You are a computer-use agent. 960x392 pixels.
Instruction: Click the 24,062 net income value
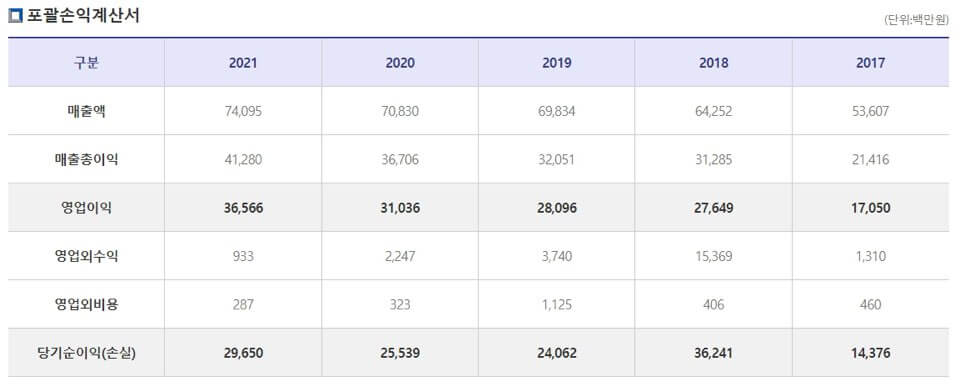click(557, 353)
